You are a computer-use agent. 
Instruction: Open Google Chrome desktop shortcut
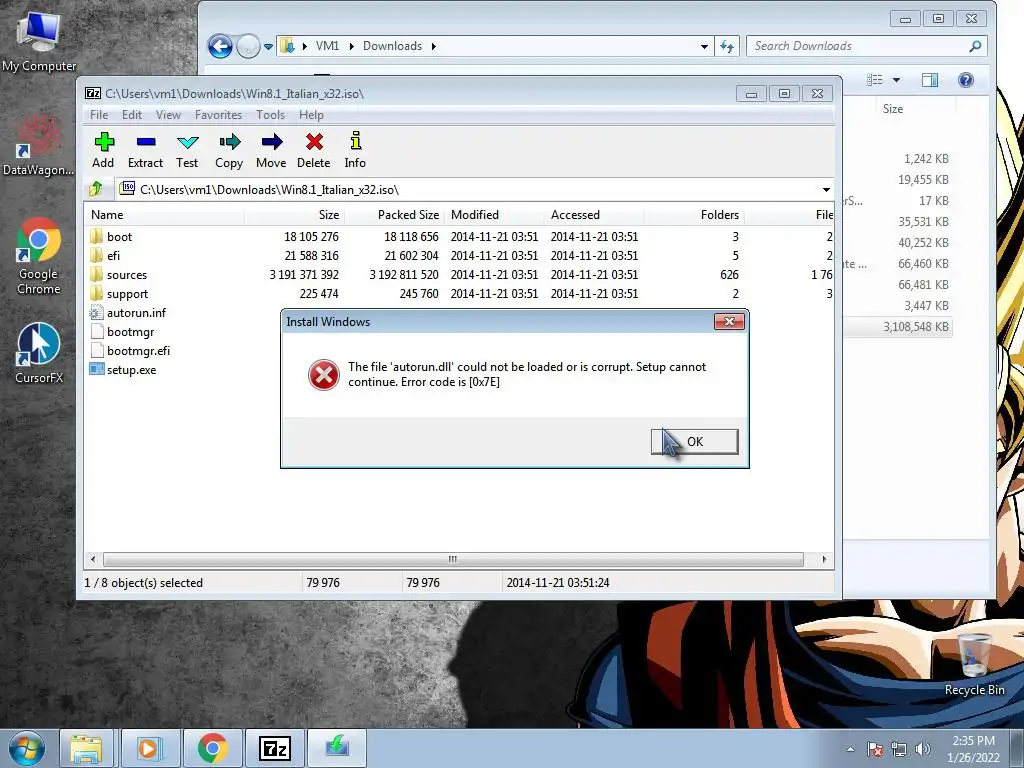coord(39,256)
